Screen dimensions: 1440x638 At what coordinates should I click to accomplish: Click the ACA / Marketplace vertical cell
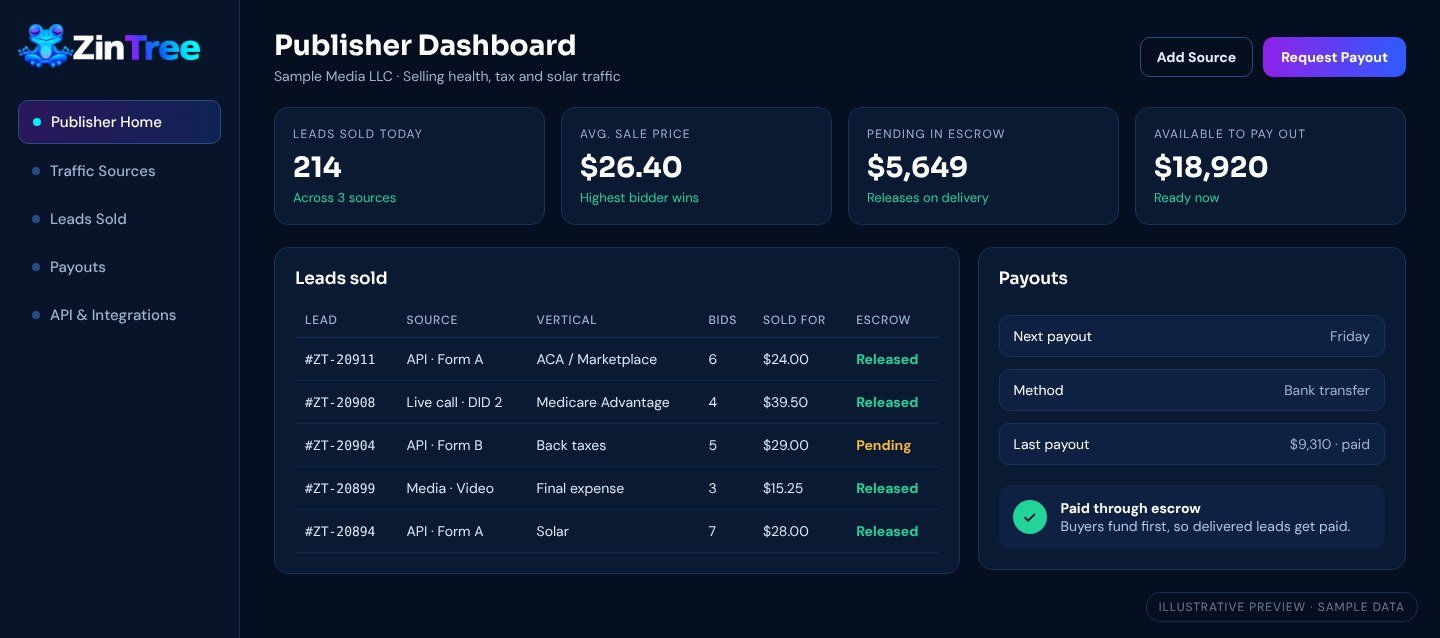597,359
